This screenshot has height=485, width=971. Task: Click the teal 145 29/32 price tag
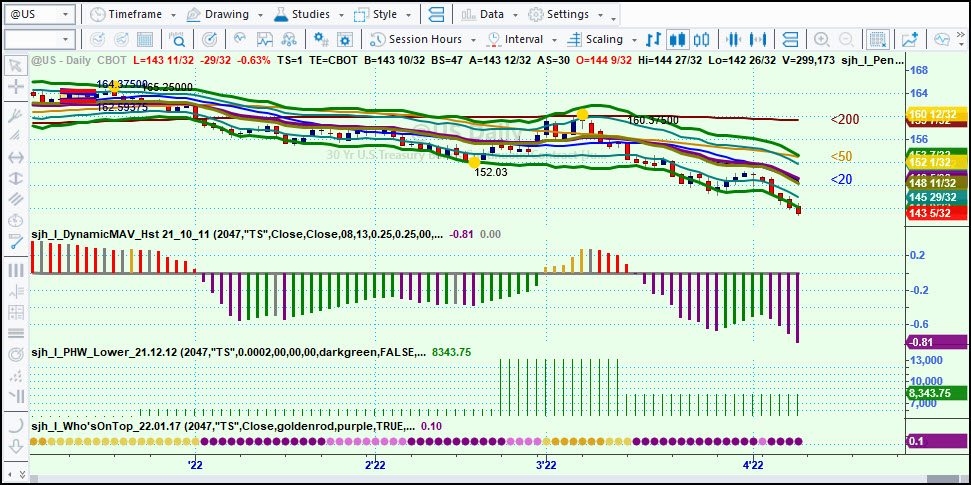[936, 197]
